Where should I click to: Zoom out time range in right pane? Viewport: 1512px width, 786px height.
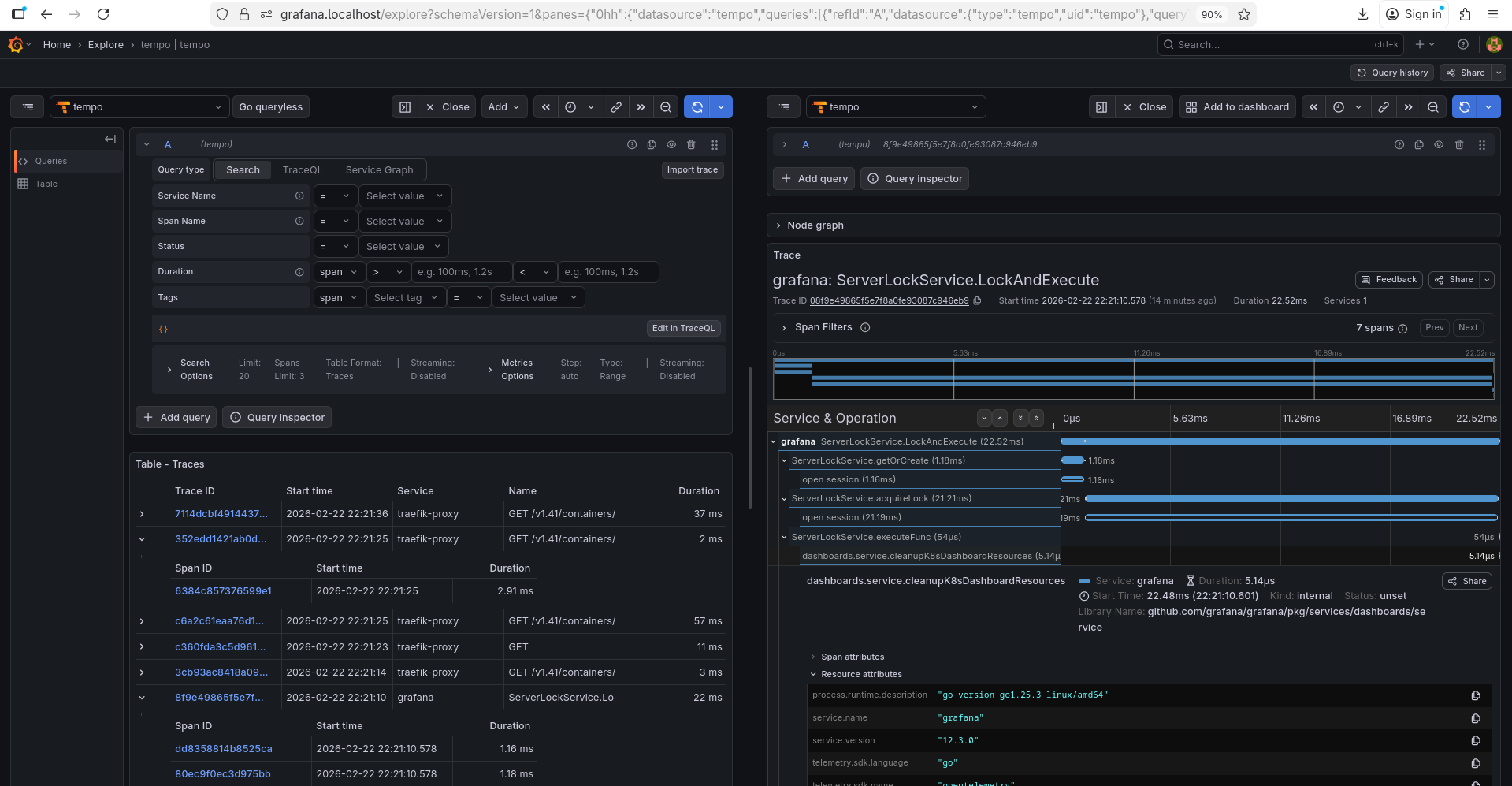pos(1433,107)
